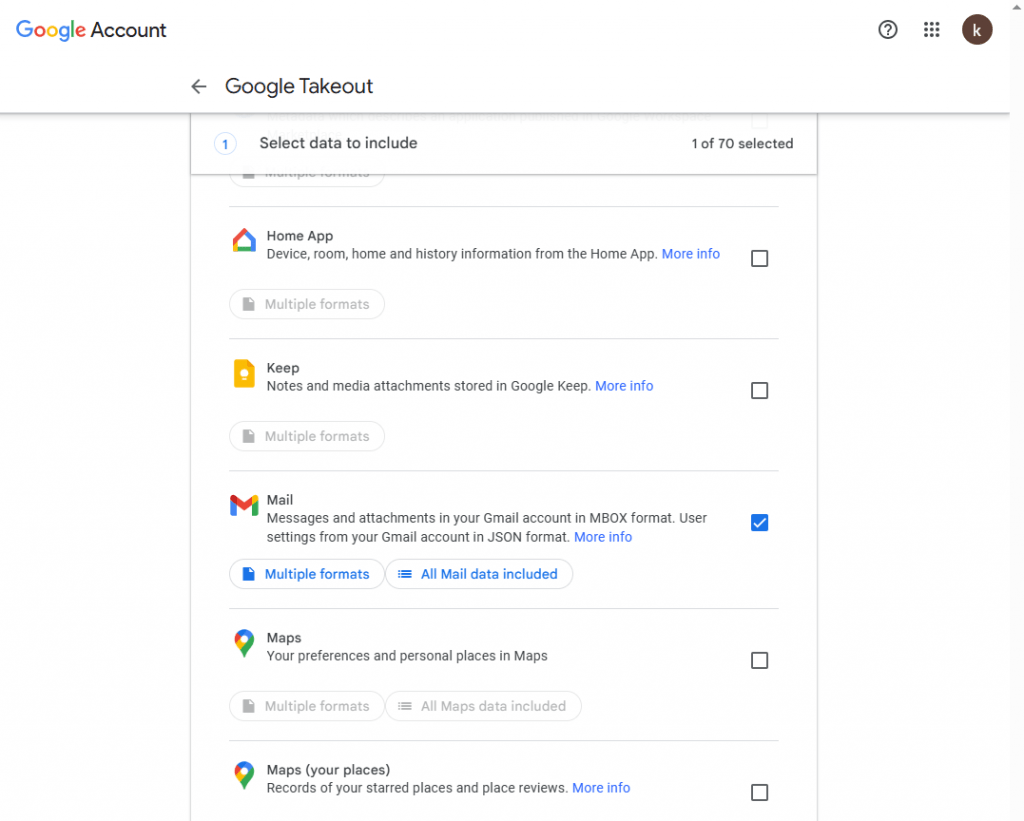Screen dimensions: 1024x821
Task: Click the Maps pin icon
Action: point(244,643)
